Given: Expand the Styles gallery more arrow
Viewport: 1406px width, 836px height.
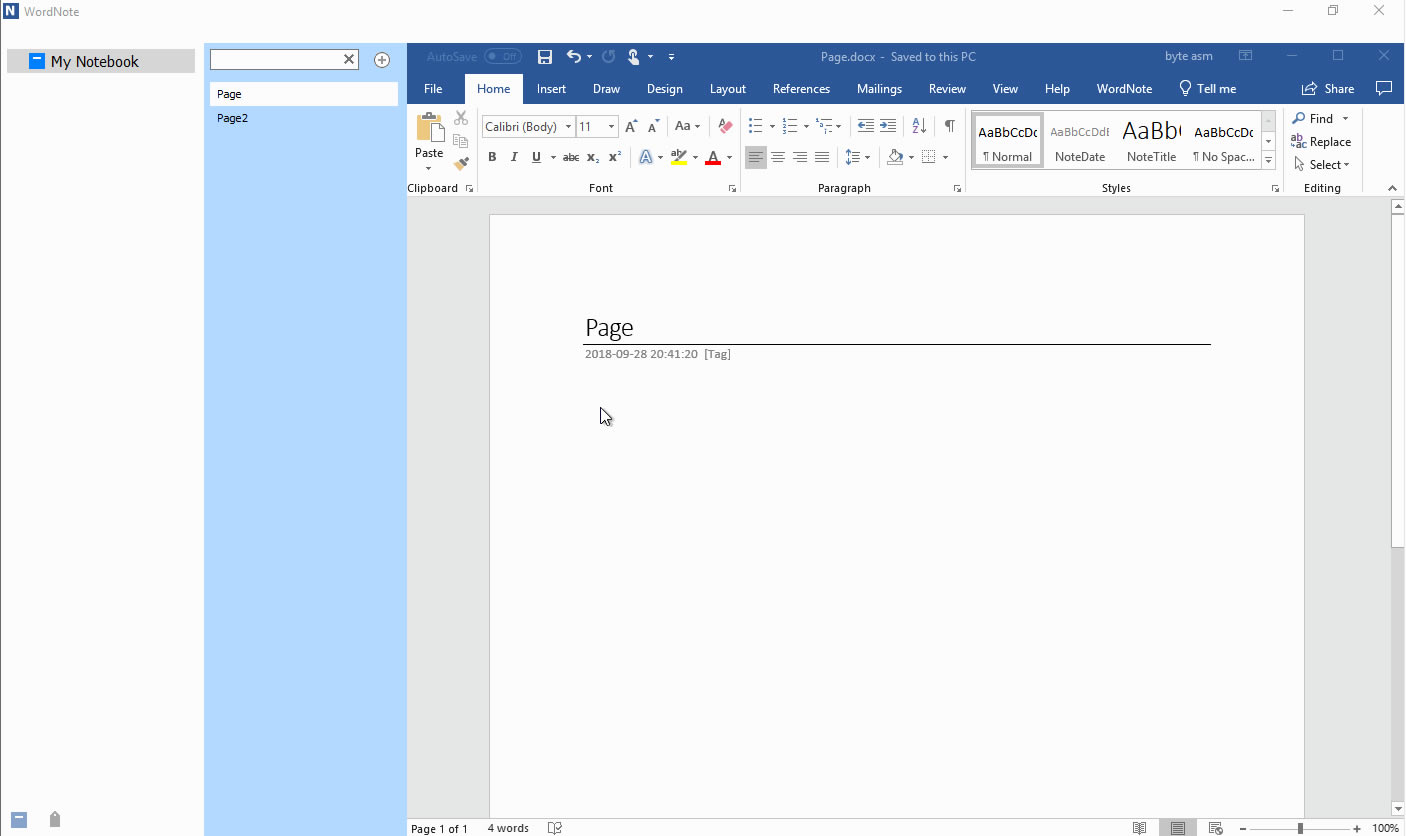Looking at the screenshot, I should [x=1268, y=161].
